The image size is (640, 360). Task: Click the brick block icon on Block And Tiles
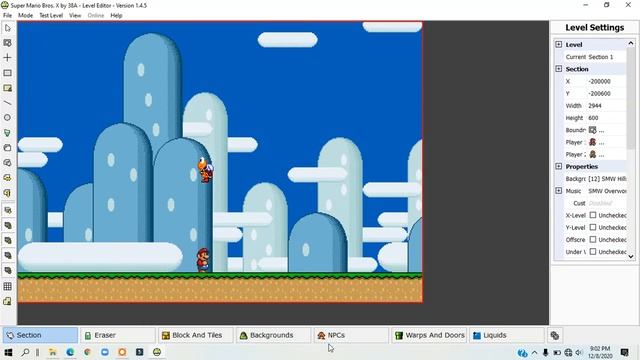(166, 336)
